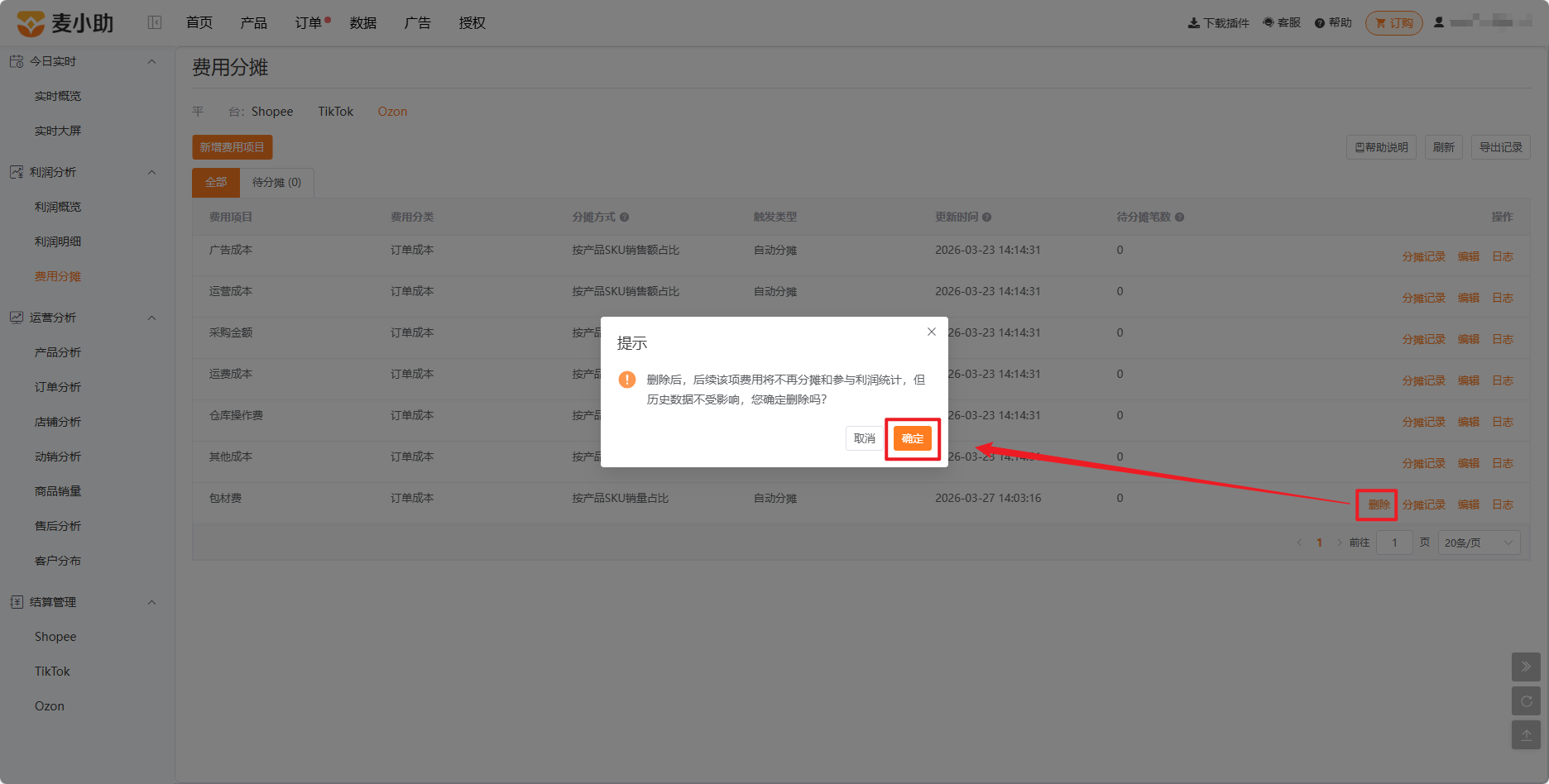1549x784 pixels.
Task: Cancel deletion with 取消 button
Action: point(865,438)
